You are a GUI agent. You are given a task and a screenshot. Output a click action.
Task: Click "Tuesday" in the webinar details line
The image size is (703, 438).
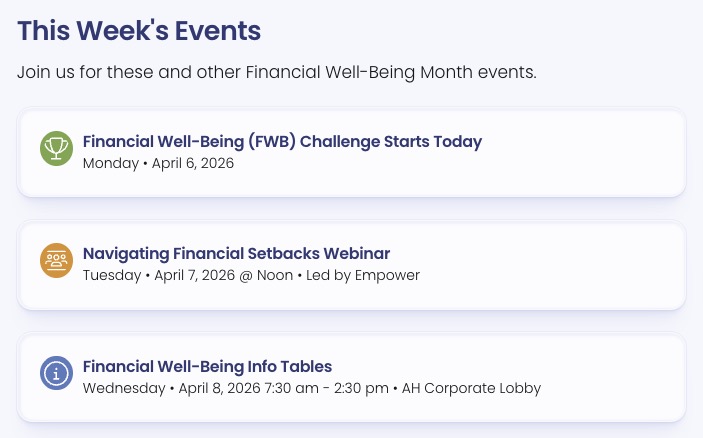tap(112, 275)
